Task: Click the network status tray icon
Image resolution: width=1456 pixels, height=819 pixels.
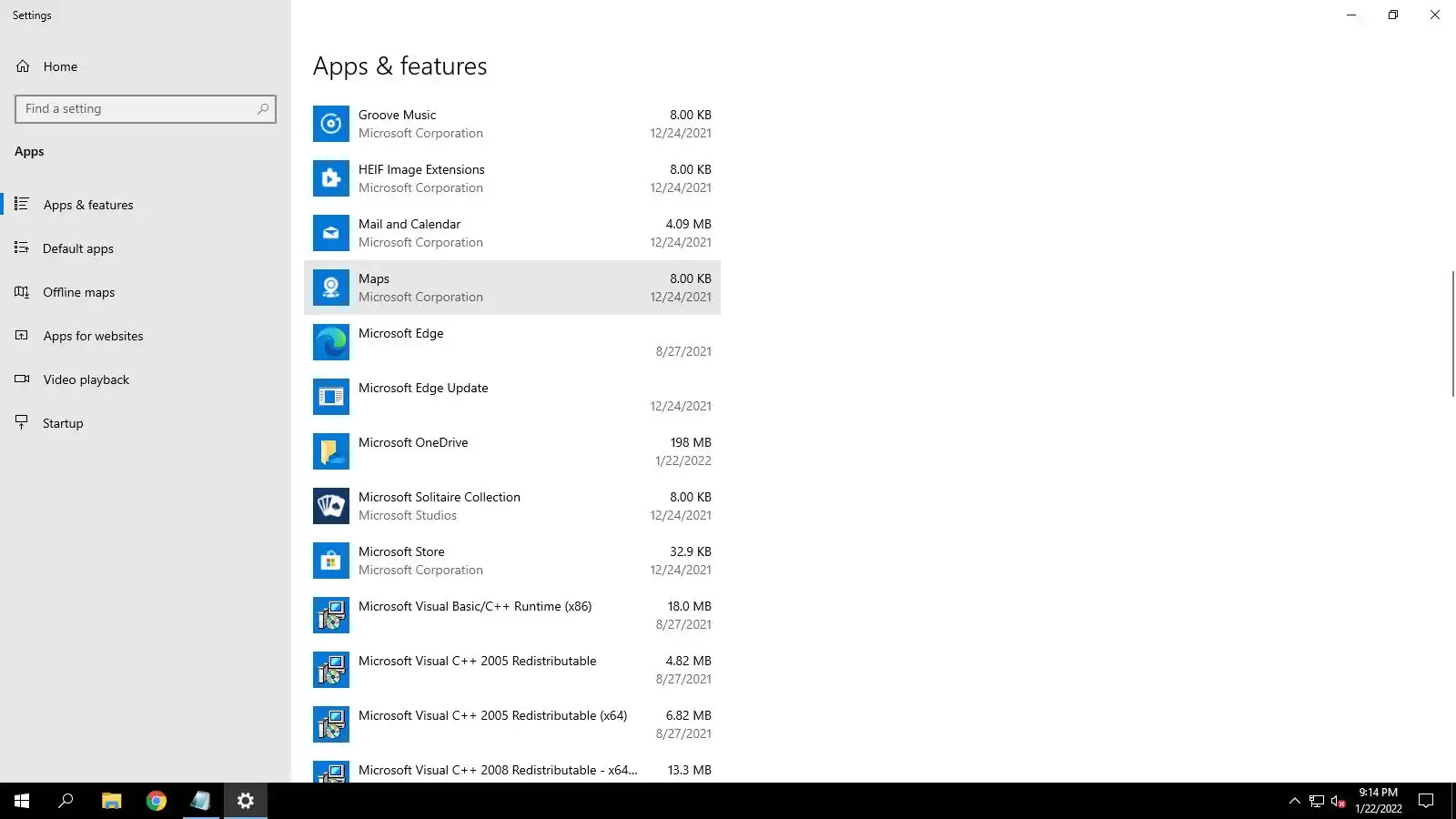Action: click(x=1317, y=801)
